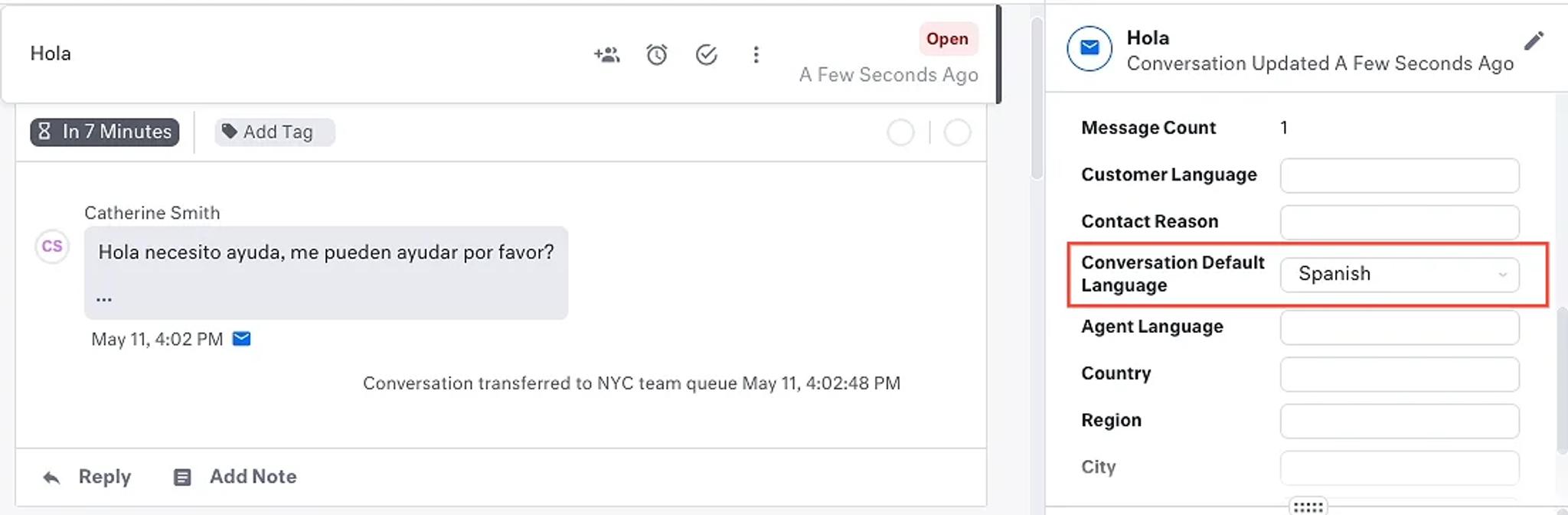Click the details panel drag handle

(1308, 507)
